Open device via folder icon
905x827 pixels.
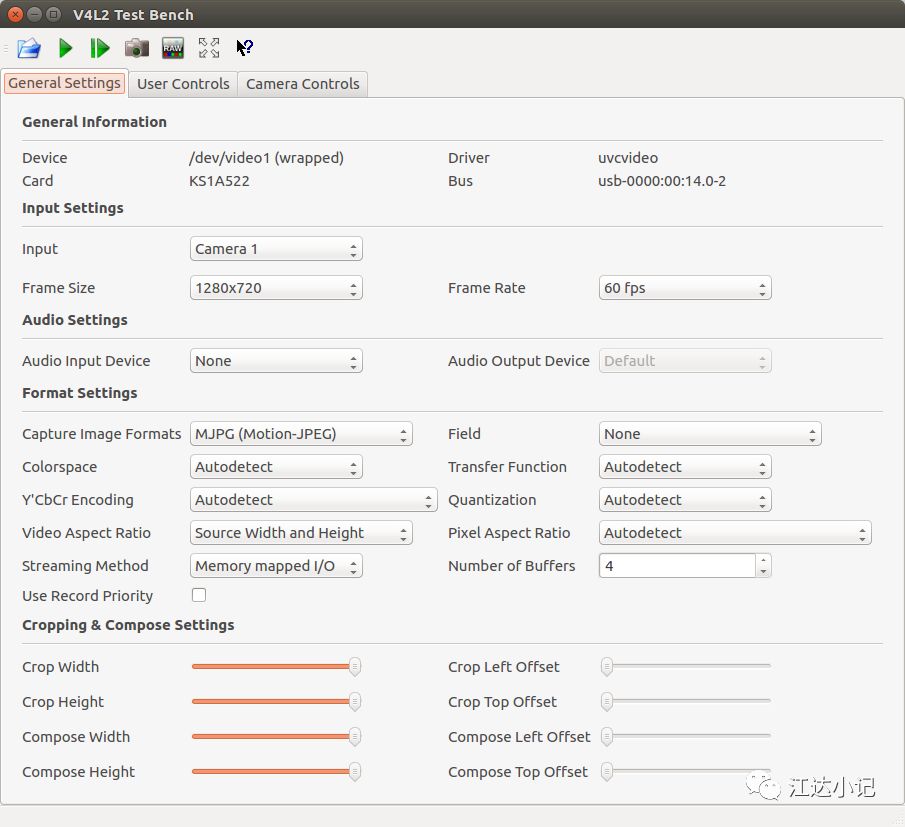pyautogui.click(x=29, y=48)
